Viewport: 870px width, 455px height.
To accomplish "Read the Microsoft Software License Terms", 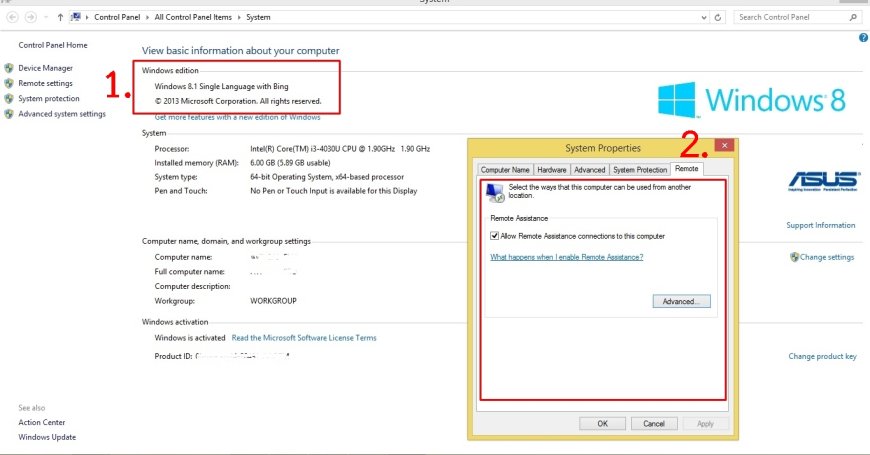I will point(304,337).
